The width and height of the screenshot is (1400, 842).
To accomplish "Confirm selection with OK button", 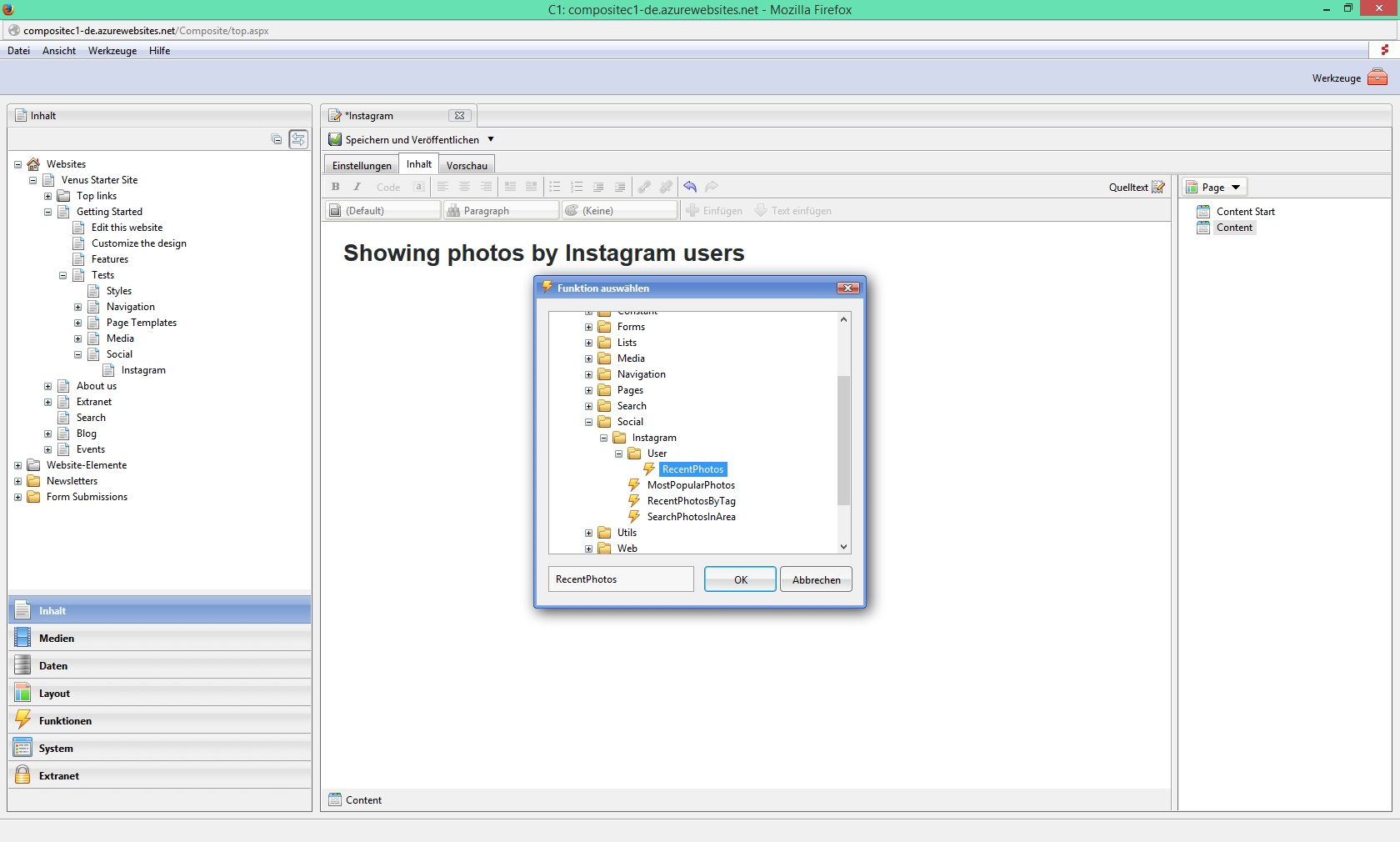I will [x=740, y=579].
